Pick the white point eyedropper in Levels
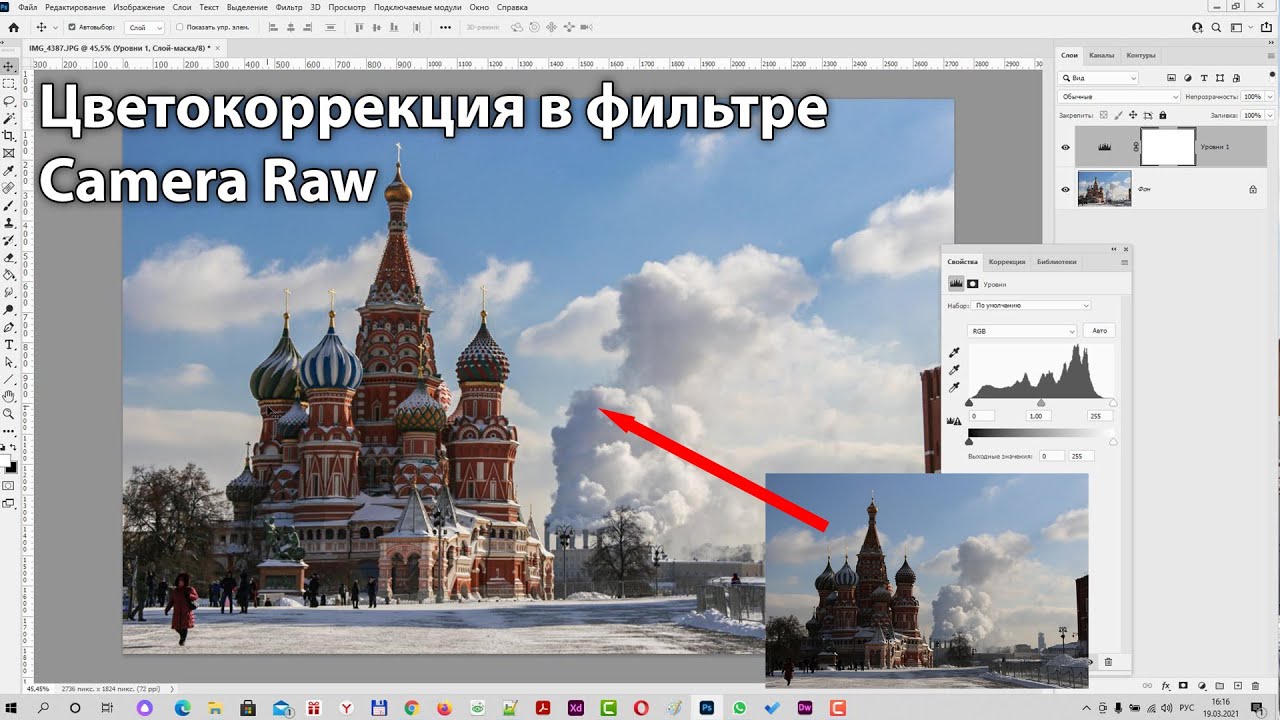This screenshot has width=1280, height=720. pyautogui.click(x=954, y=387)
